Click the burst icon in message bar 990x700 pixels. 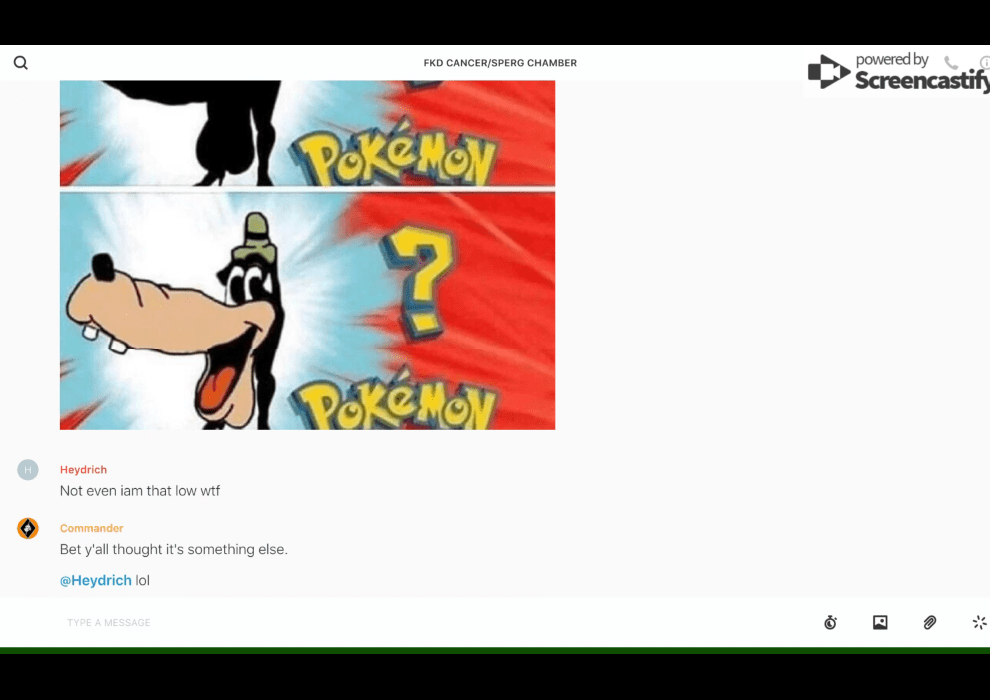tap(979, 623)
